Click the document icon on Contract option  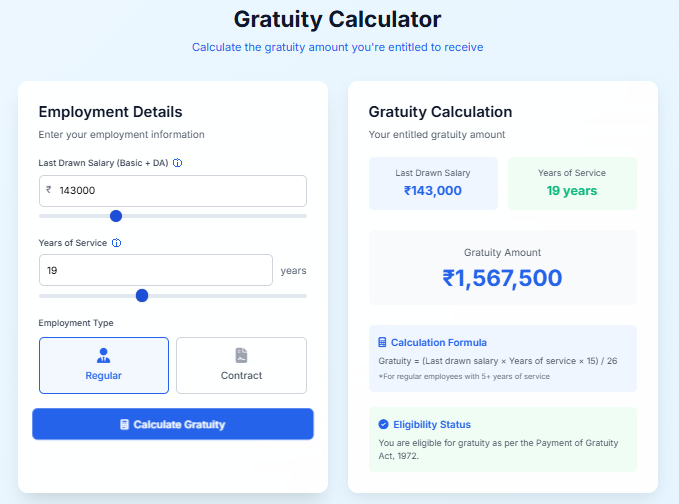[241, 355]
